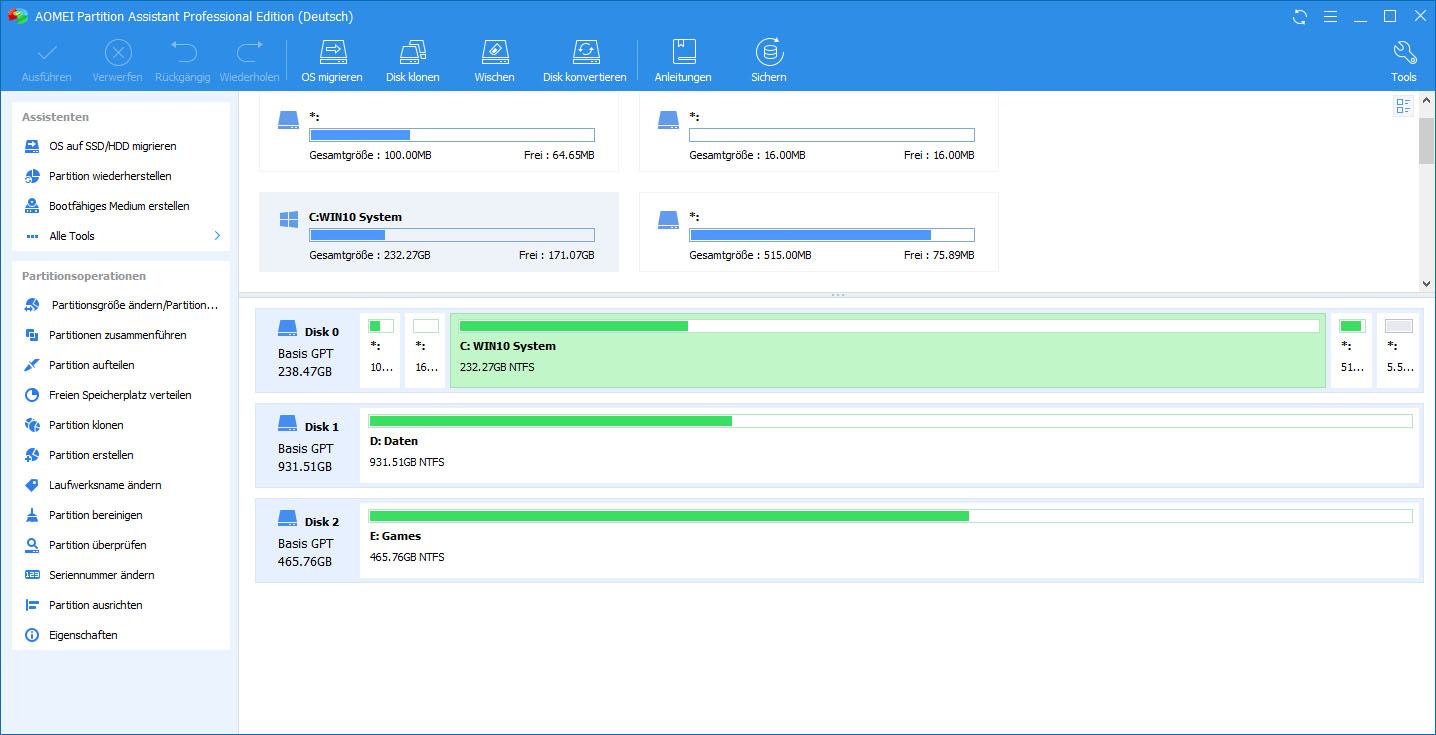Viewport: 1436px width, 735px height.
Task: Toggle the partition list view icon
Action: tap(1403, 106)
